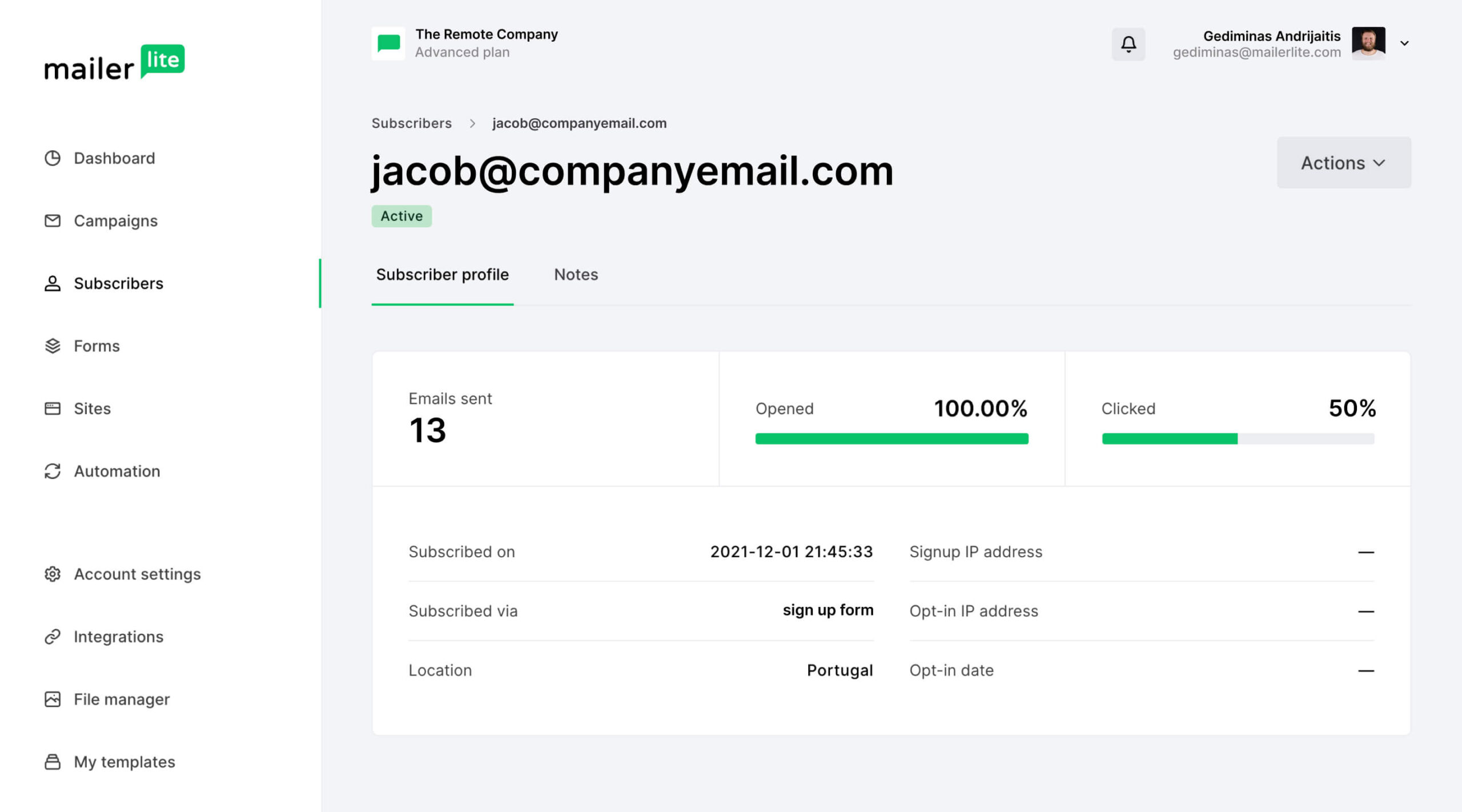
Task: Interact with the Opened progress bar
Action: click(892, 438)
